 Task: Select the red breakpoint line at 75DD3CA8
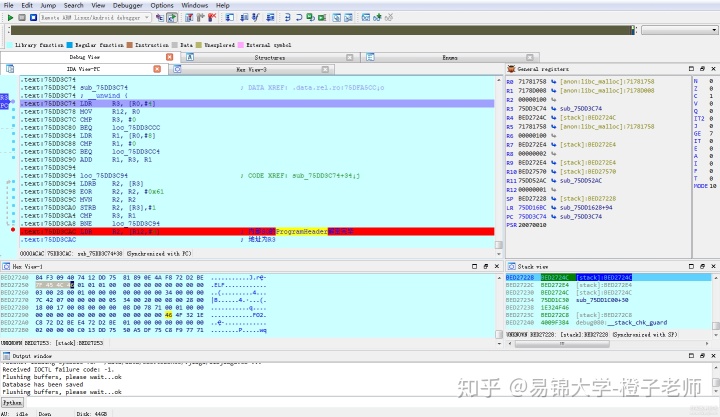pos(257,231)
